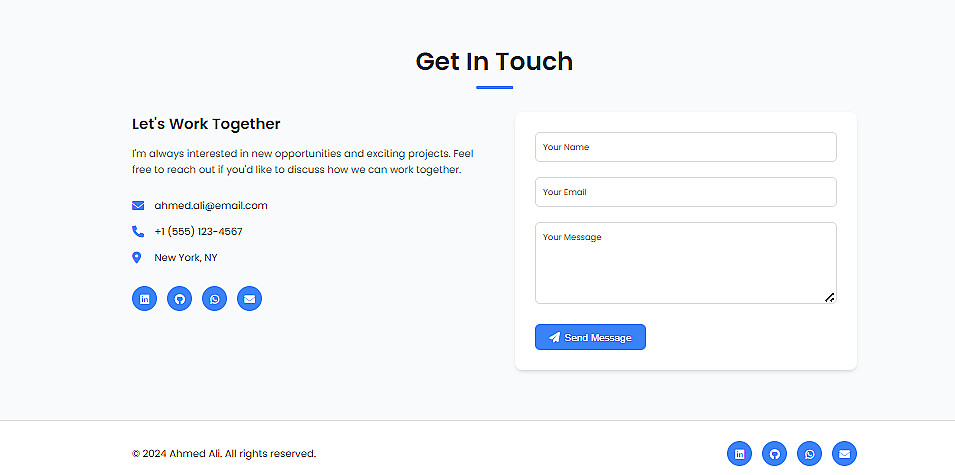Open GitHub icon in contact section
Image resolution: width=955 pixels, height=475 pixels.
(x=180, y=298)
